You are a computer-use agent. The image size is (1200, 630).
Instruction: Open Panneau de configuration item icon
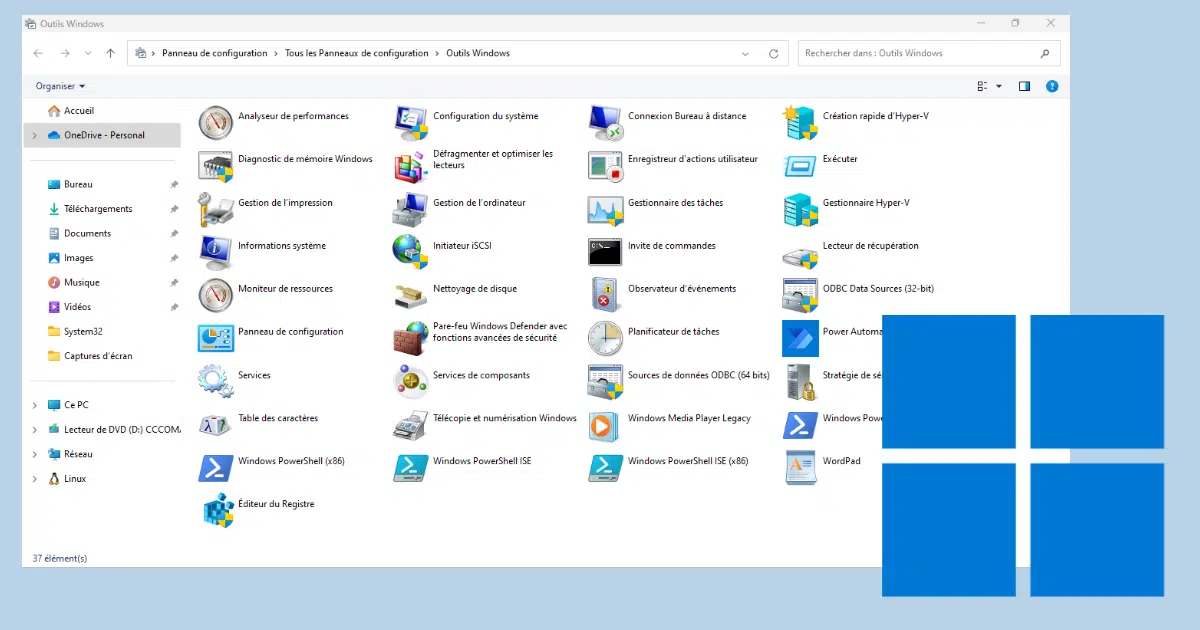[x=215, y=337]
